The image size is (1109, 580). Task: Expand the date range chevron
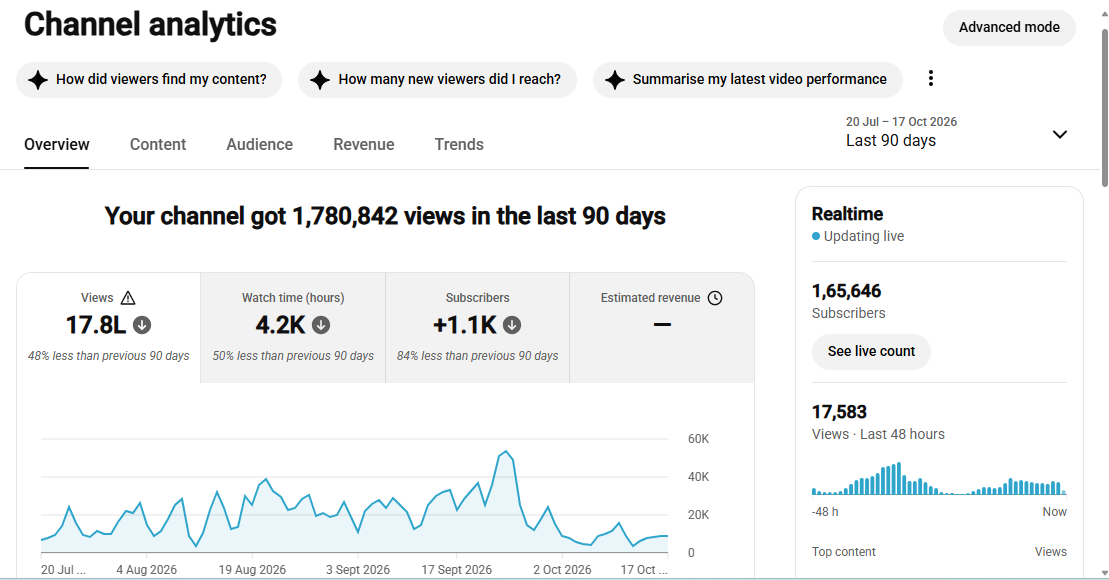coord(1059,134)
